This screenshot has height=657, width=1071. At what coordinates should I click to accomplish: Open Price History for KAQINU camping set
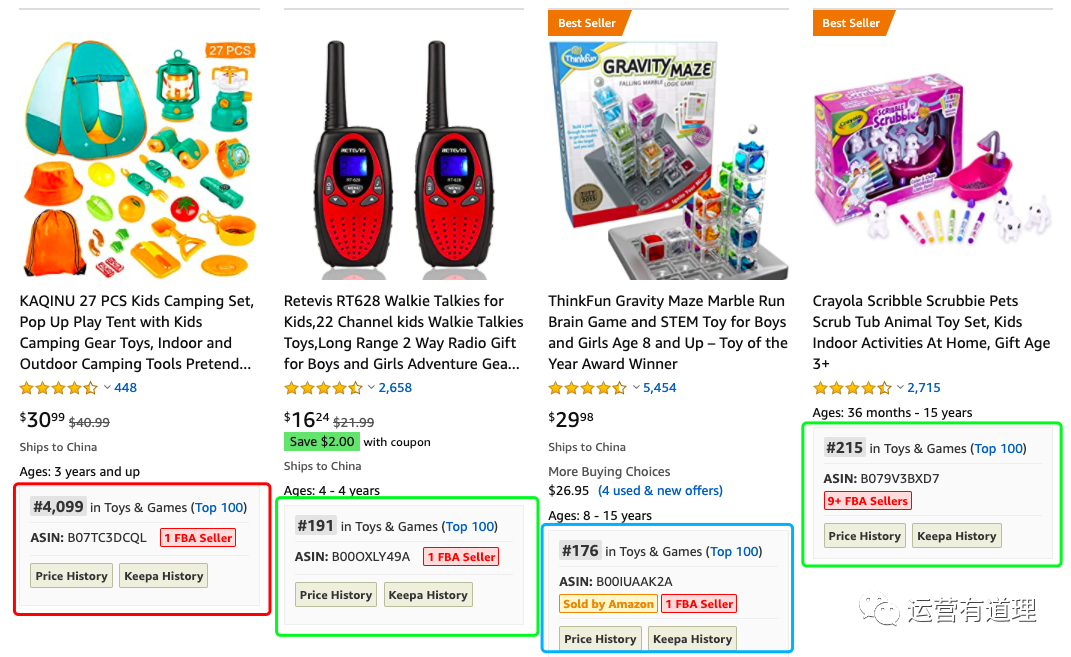(72, 576)
